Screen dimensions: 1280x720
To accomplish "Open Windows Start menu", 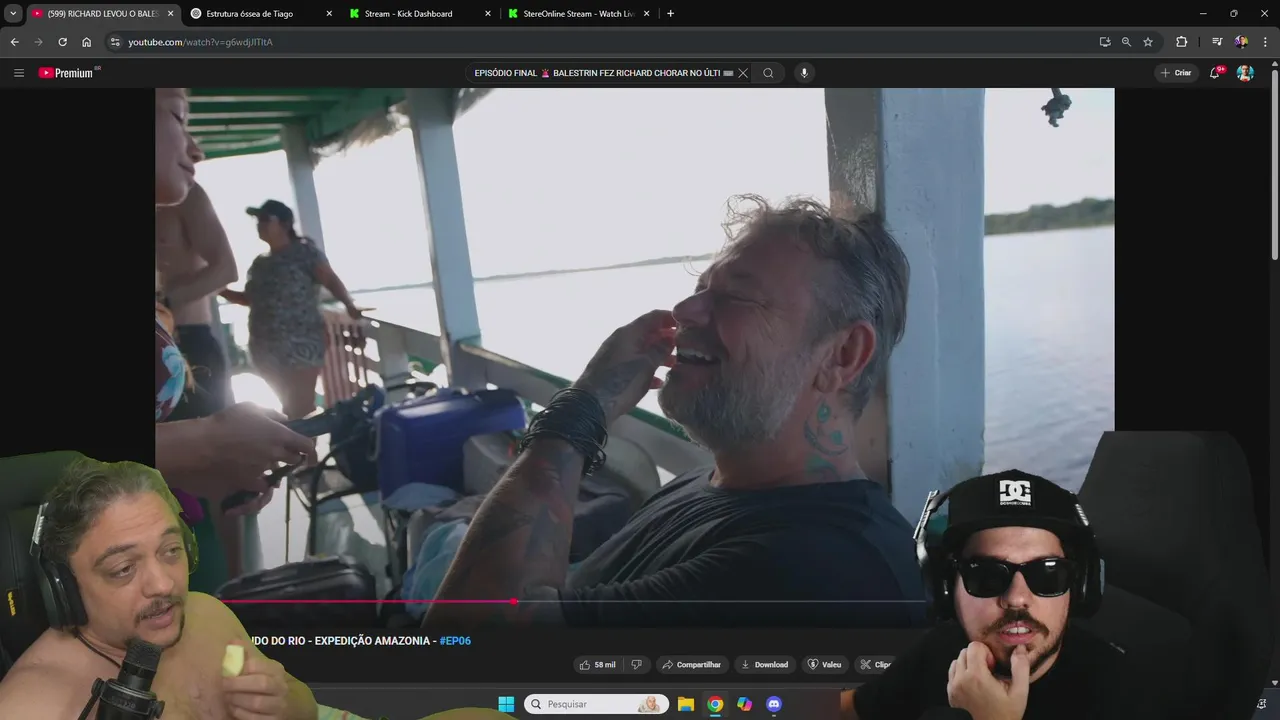I will coord(506,704).
